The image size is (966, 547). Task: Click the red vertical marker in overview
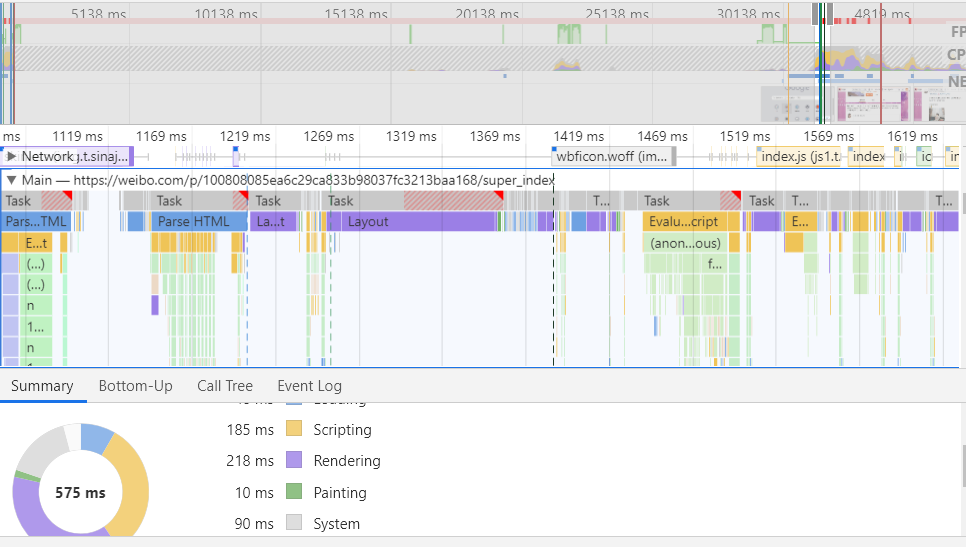point(880,64)
